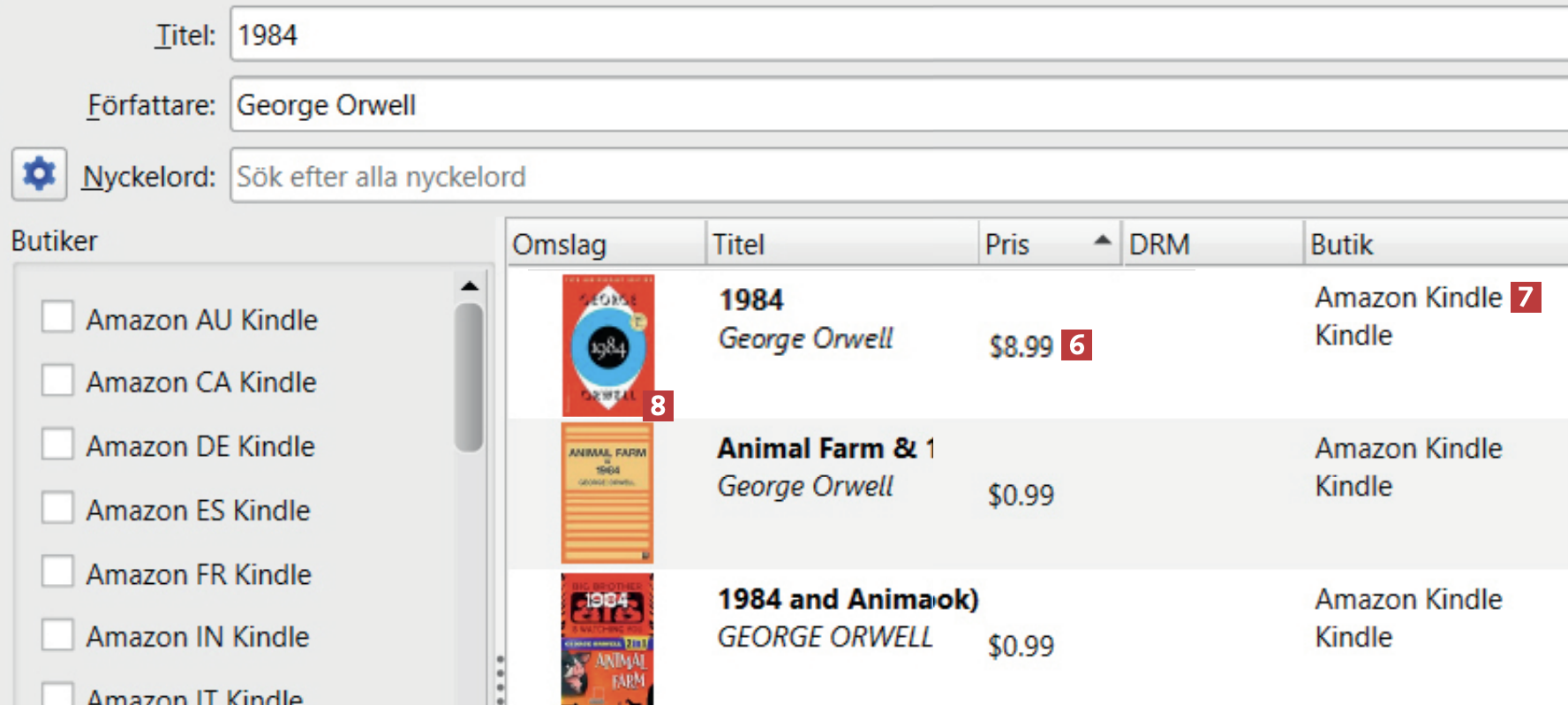Viewport: 1568px width, 705px height.
Task: Click the Butiker list scrollbar handle
Action: [469, 377]
